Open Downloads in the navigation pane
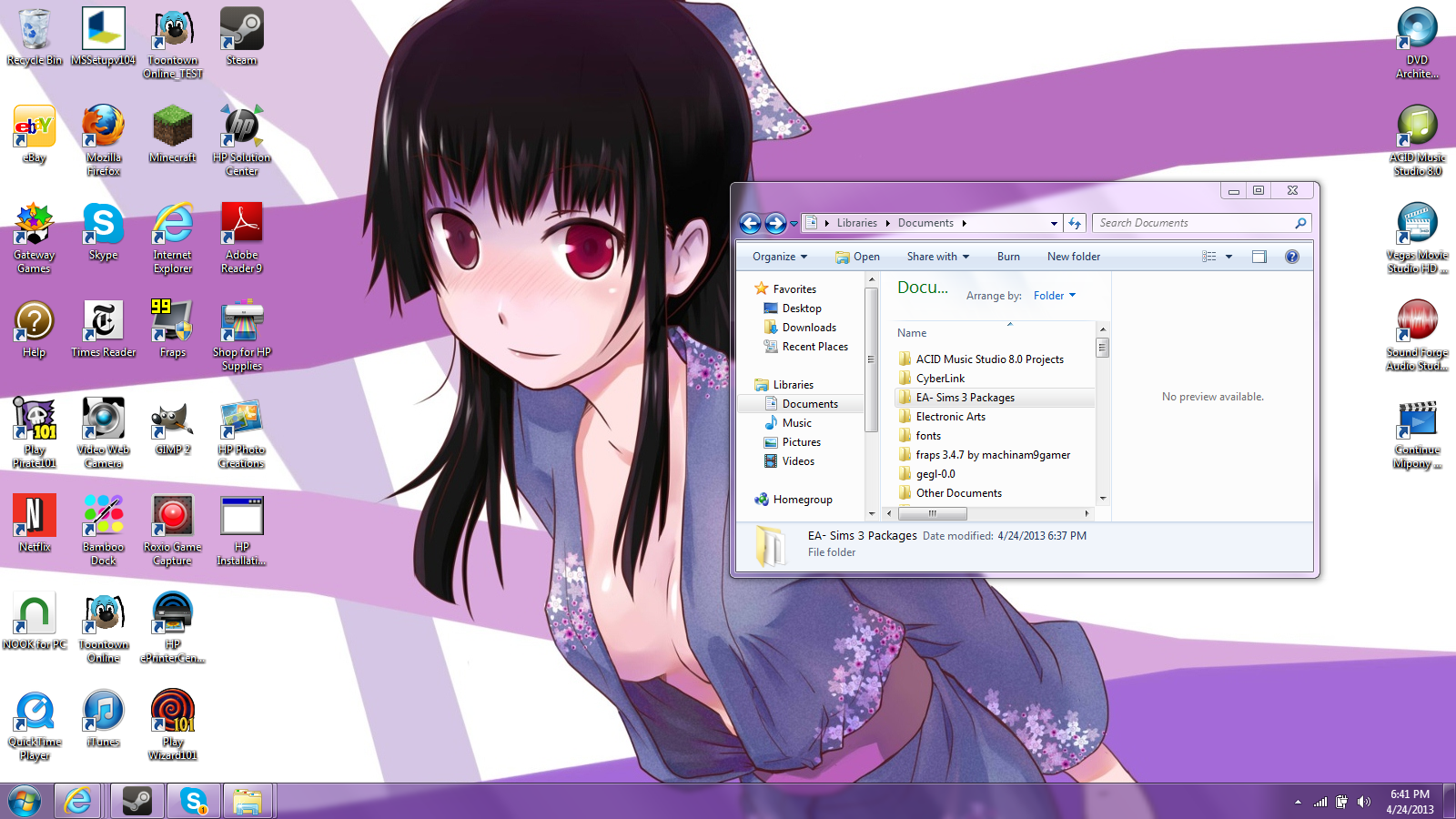The image size is (1456, 819). [x=808, y=328]
